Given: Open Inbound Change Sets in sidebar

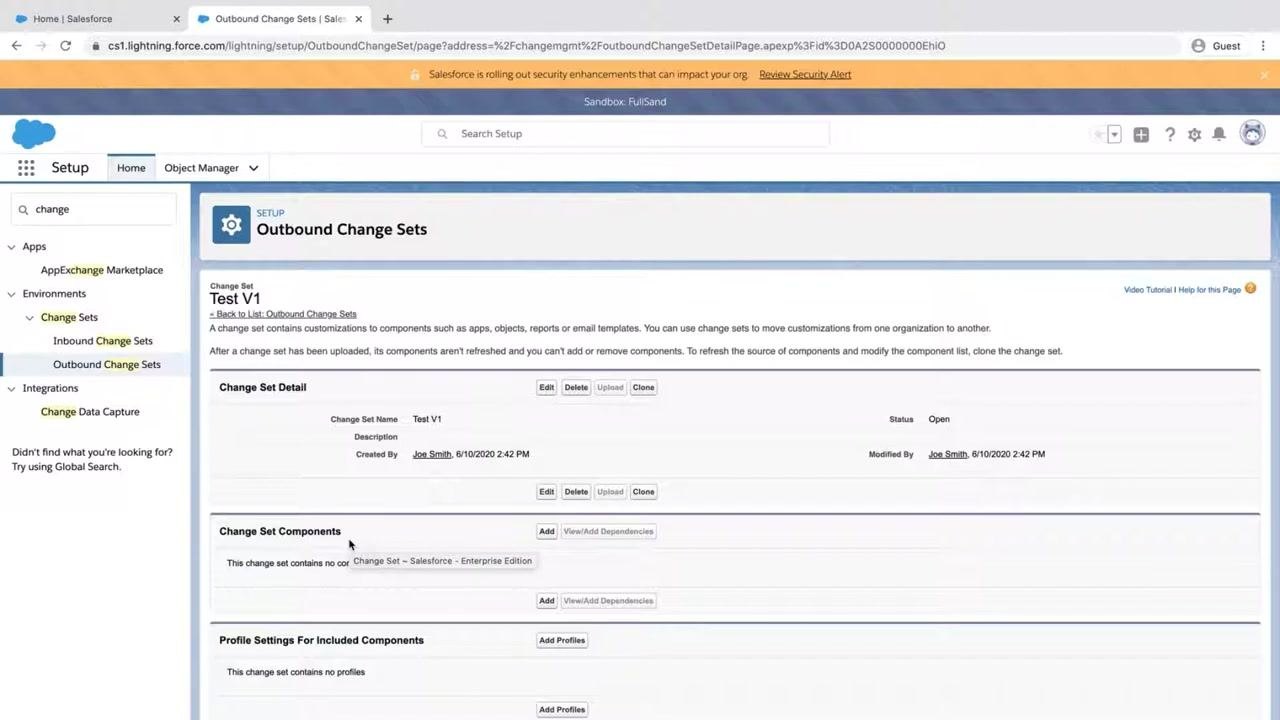Looking at the screenshot, I should click(103, 341).
